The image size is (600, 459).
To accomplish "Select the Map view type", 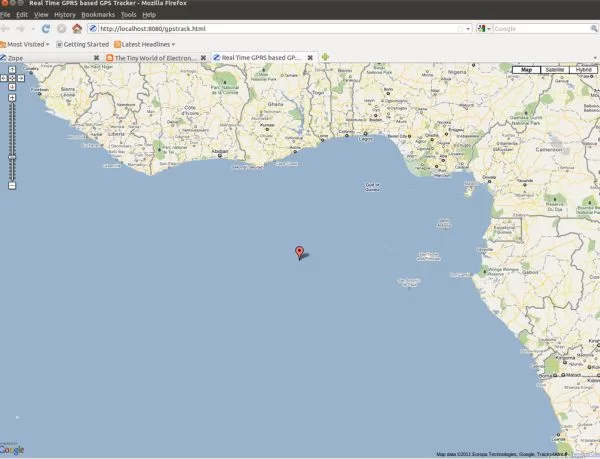I will [526, 70].
